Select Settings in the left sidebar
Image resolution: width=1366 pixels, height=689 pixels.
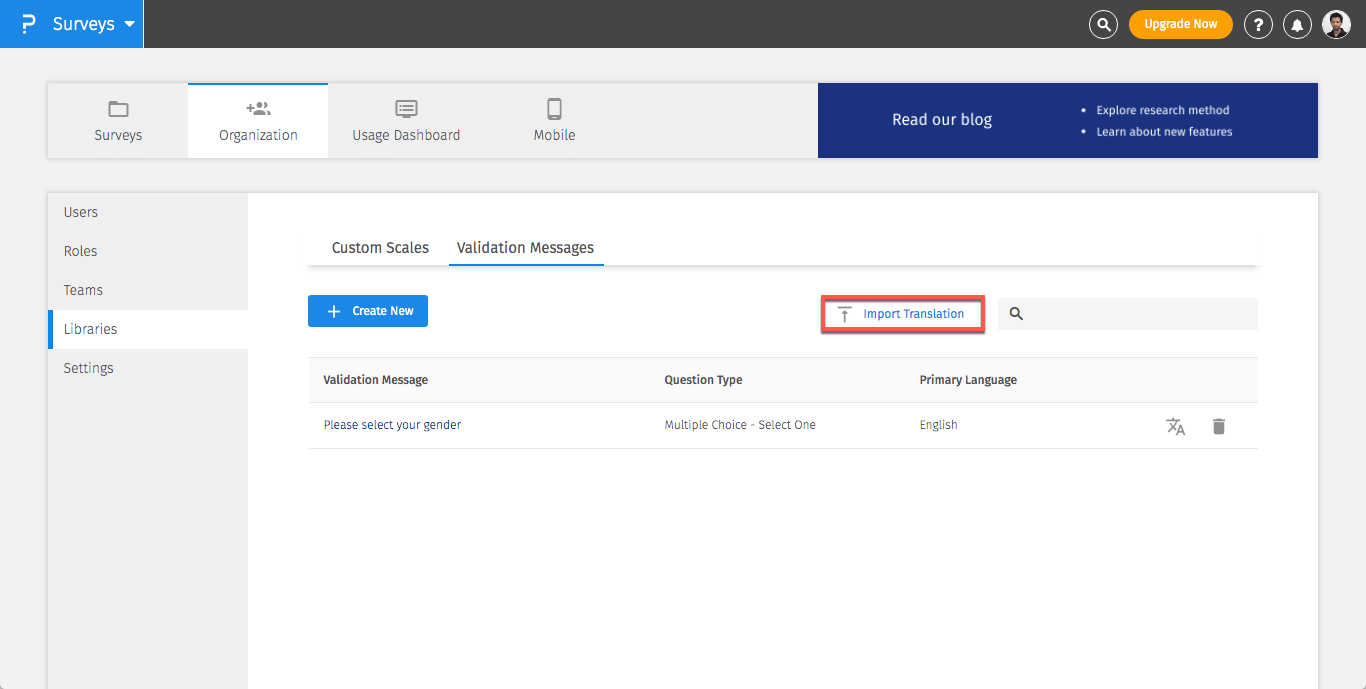click(x=89, y=368)
